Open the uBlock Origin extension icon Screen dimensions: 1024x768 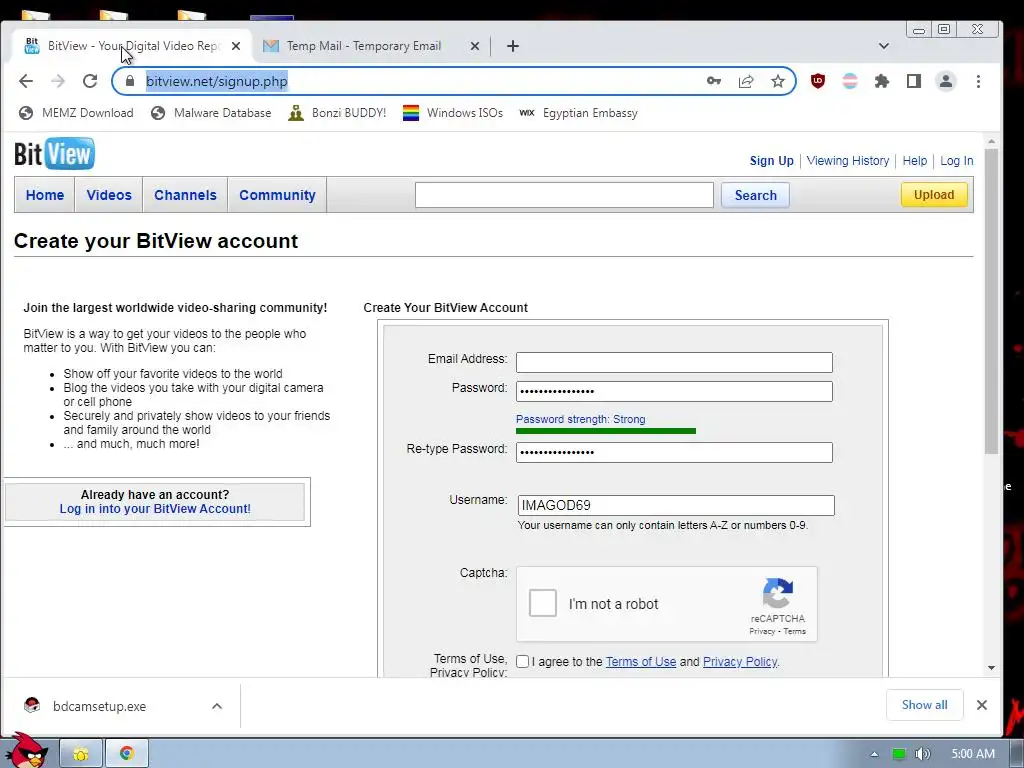pyautogui.click(x=818, y=81)
